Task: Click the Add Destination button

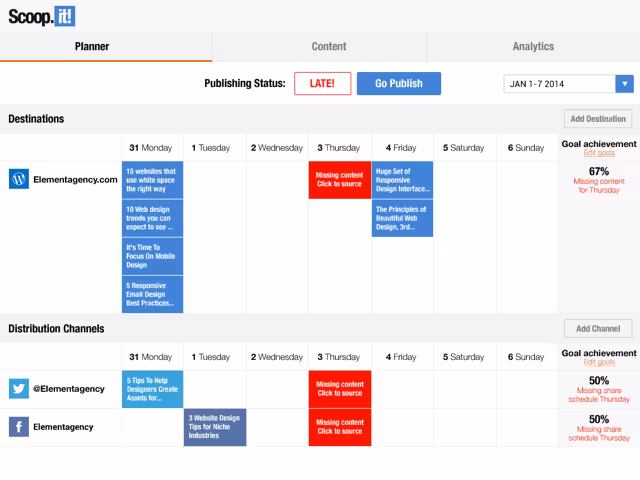Action: pos(598,119)
